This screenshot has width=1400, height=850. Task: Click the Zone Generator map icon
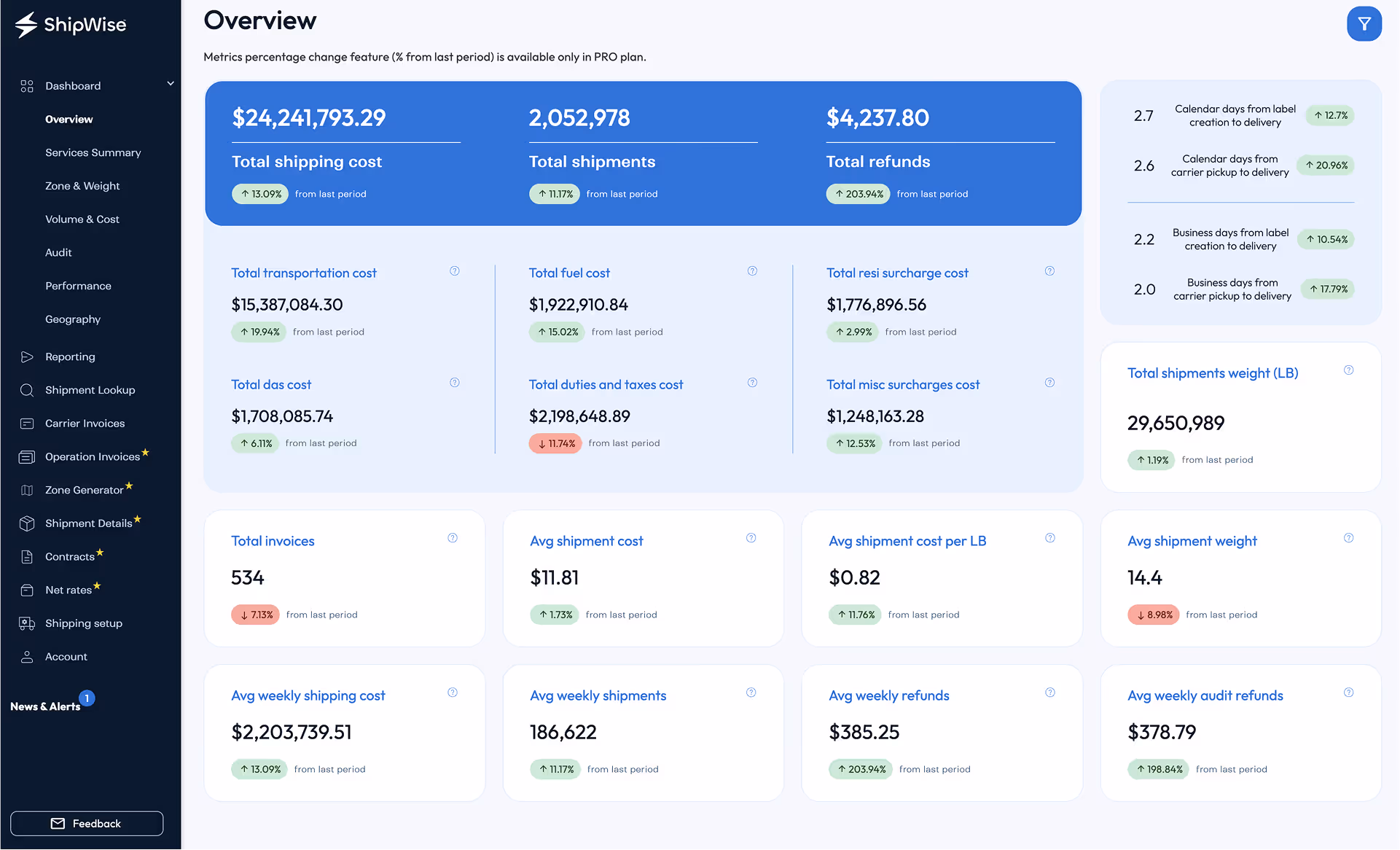27,490
